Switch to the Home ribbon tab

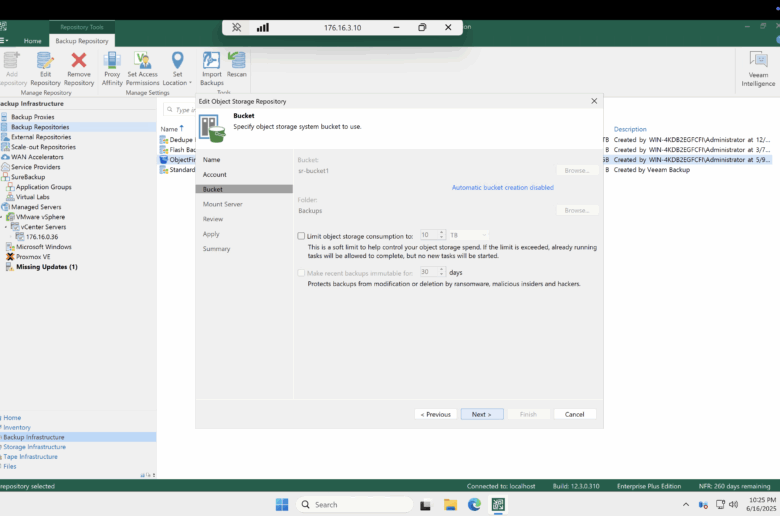[32, 41]
